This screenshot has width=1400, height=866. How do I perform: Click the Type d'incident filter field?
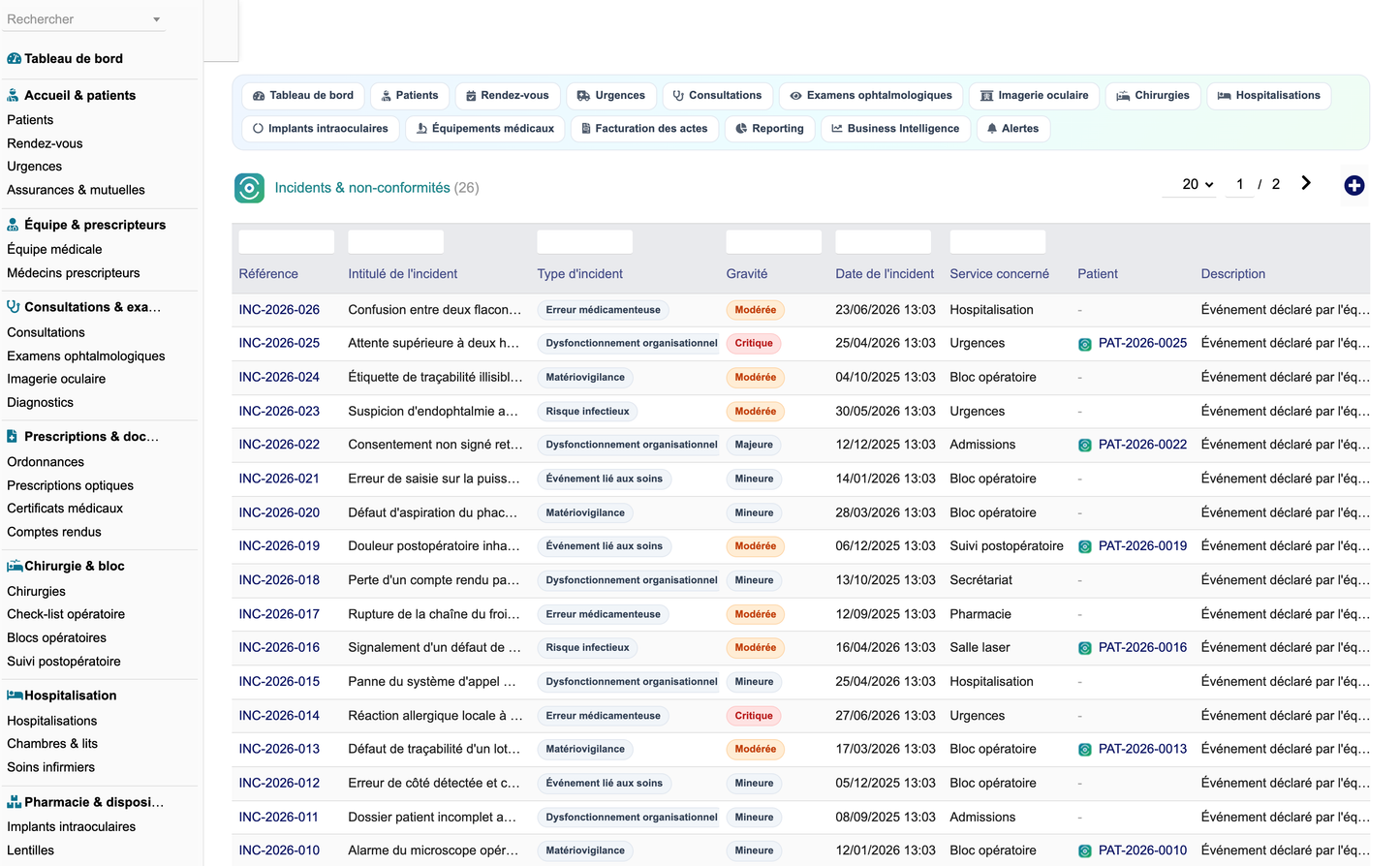coord(585,242)
